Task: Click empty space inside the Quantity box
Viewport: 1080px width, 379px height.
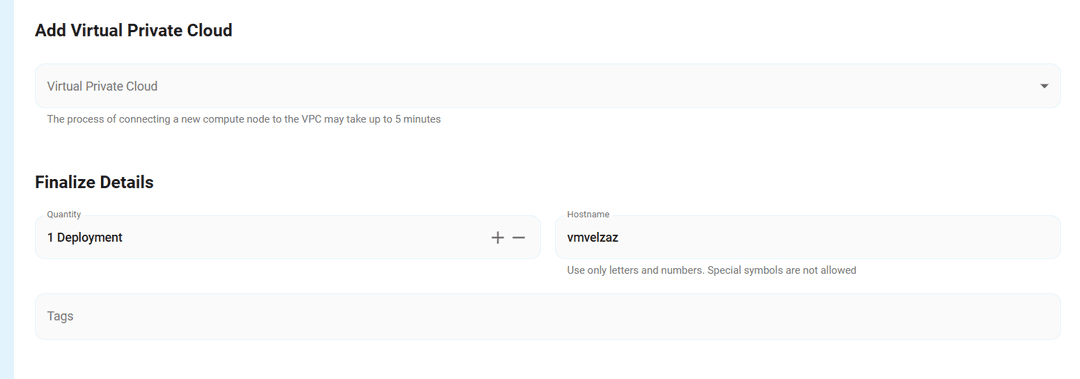Action: [303, 238]
